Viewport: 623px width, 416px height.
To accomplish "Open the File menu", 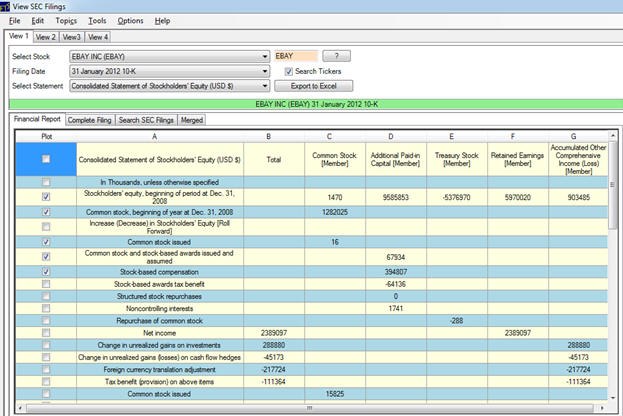I will [15, 21].
